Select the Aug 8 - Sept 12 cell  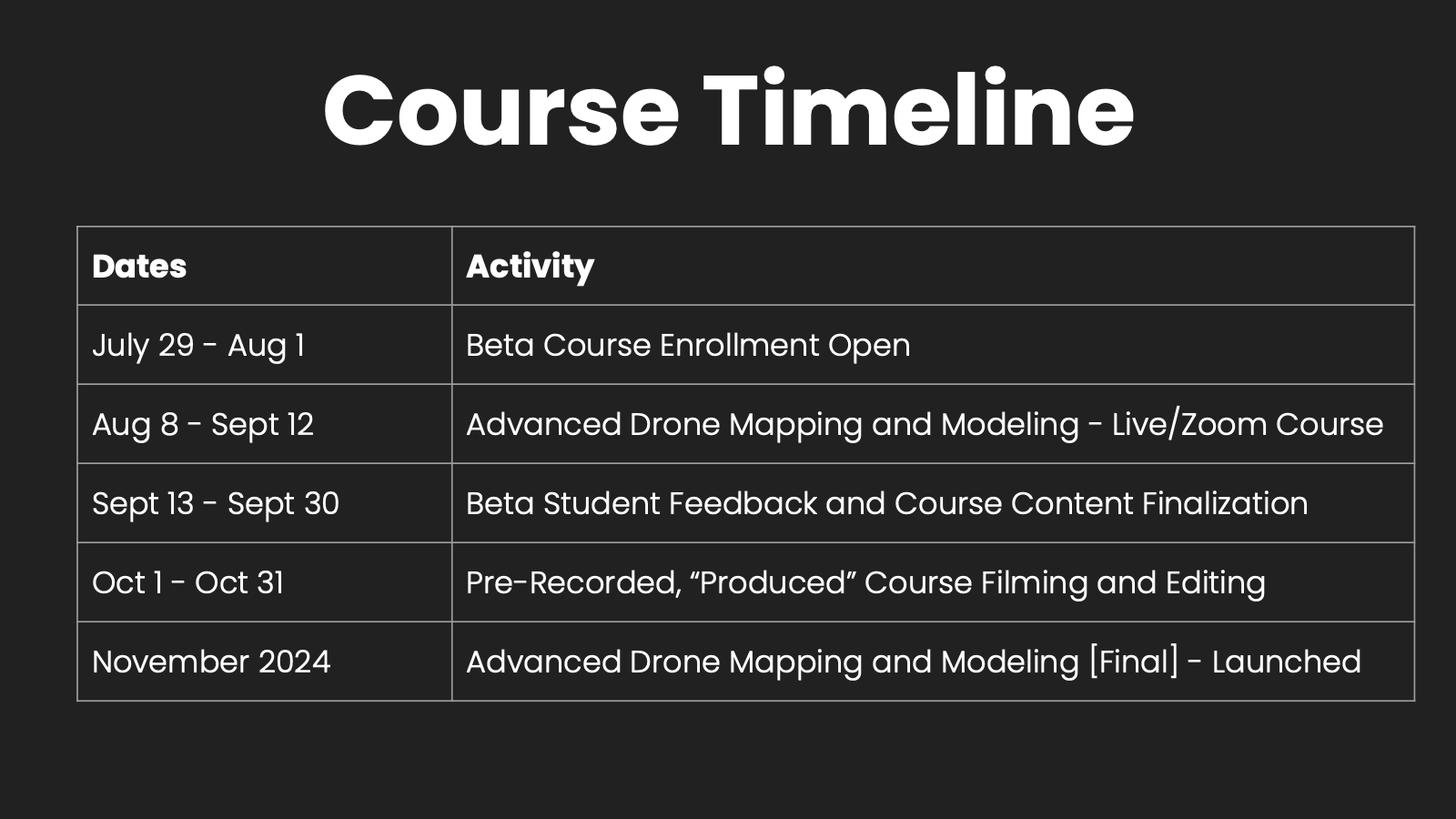pyautogui.click(x=265, y=424)
